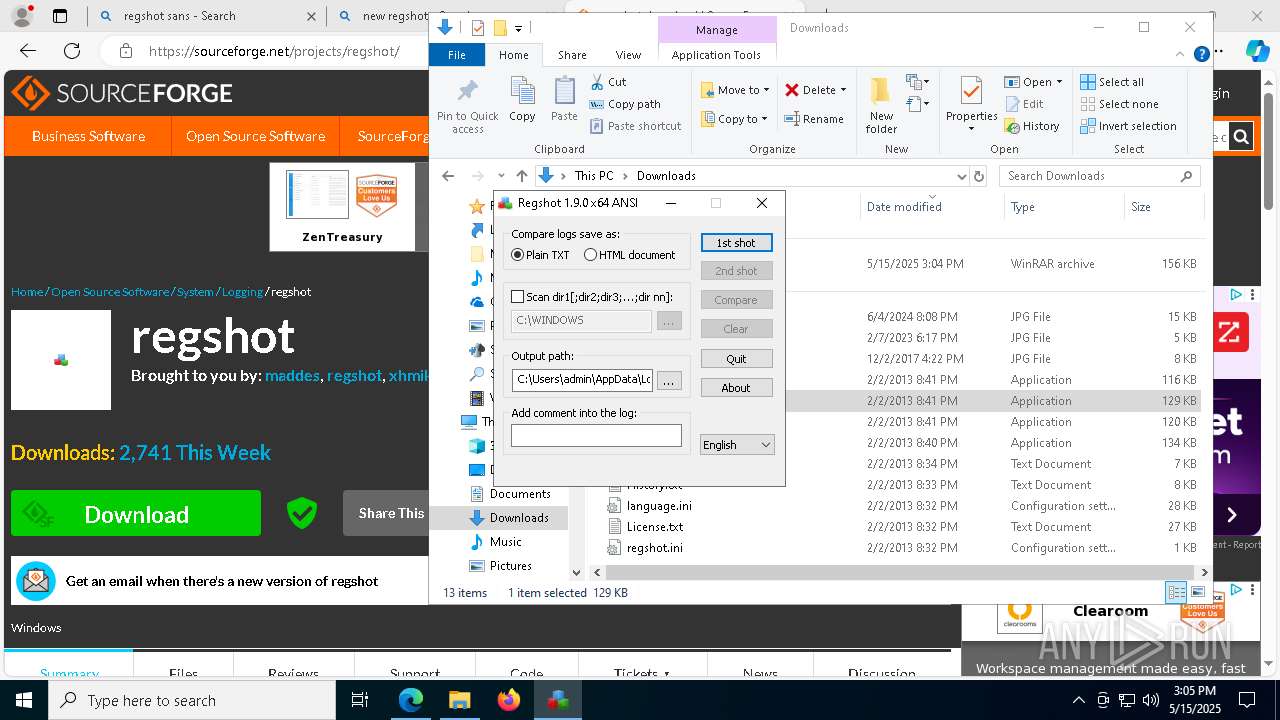
Task: Collapse the Explorer ribbon chevron
Action: click(x=1179, y=55)
